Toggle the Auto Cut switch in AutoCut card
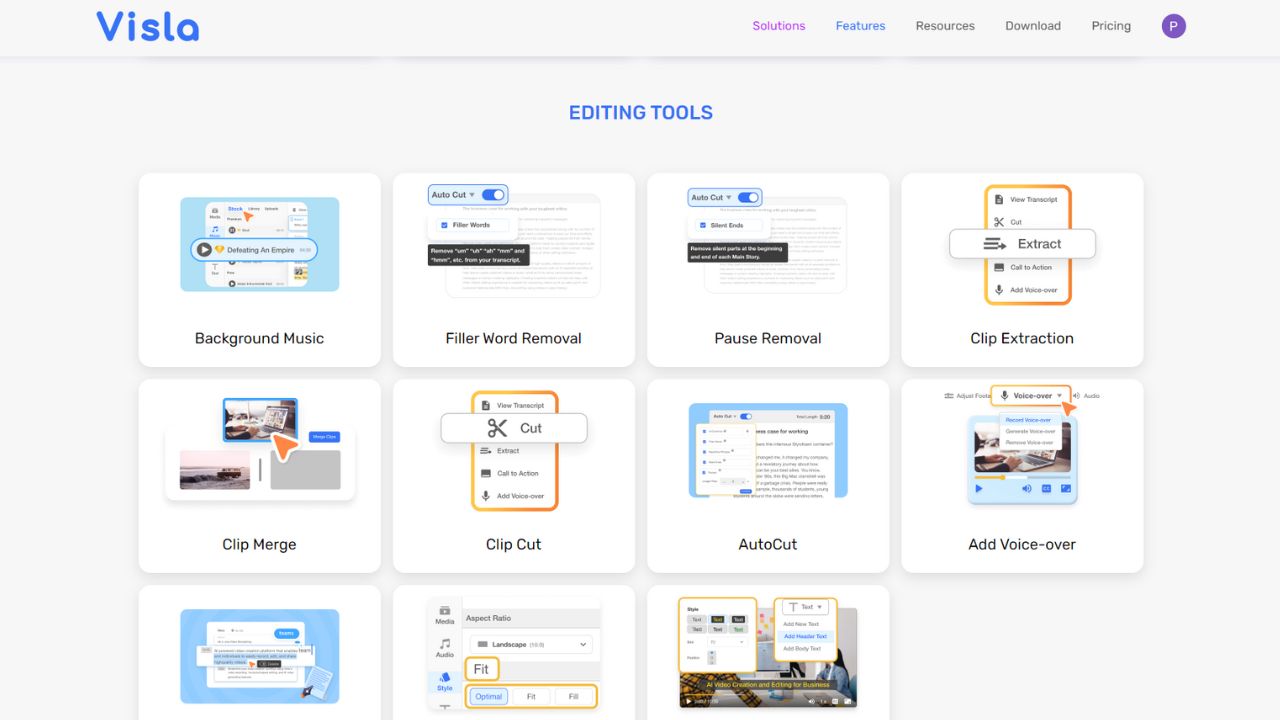This screenshot has height=720, width=1280. click(x=745, y=416)
